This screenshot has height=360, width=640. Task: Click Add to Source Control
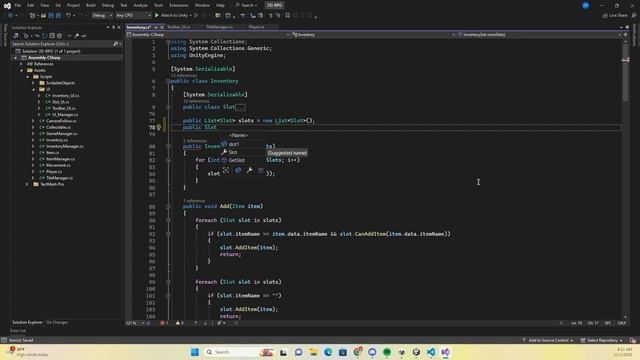pyautogui.click(x=548, y=340)
